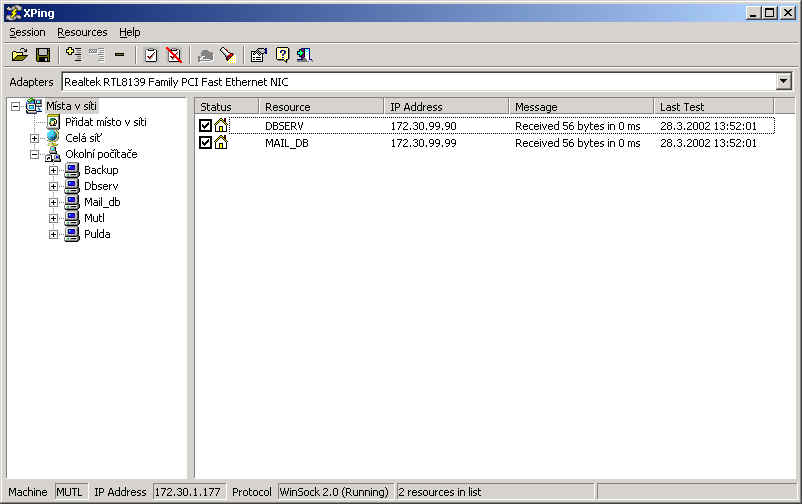
Task: Select the DBSERV resource name
Action: click(x=284, y=126)
